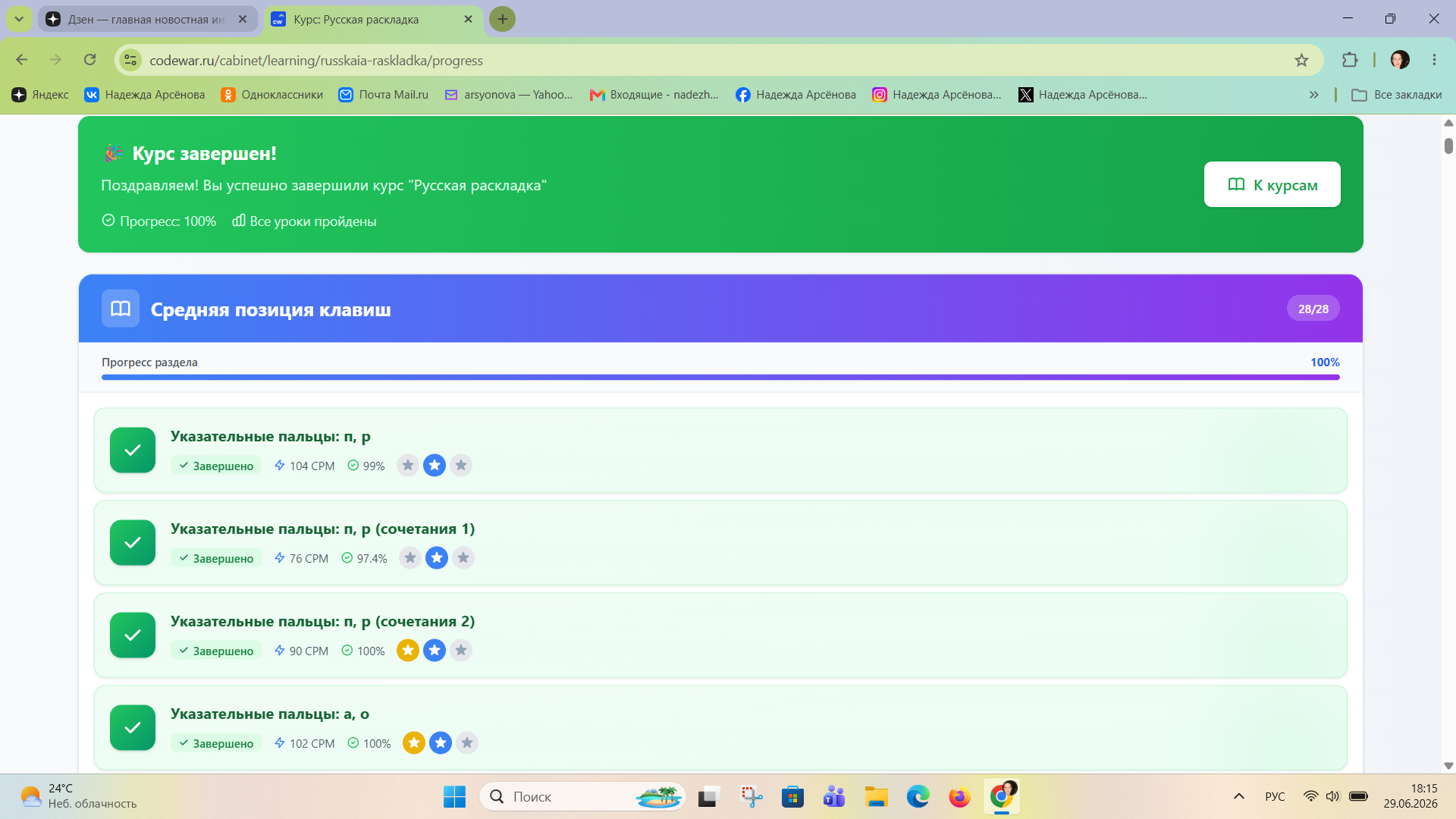The image size is (1456, 819).
Task: Open lesson 'Указательные пальцы: п, р (сочетания 1)'
Action: (x=720, y=543)
